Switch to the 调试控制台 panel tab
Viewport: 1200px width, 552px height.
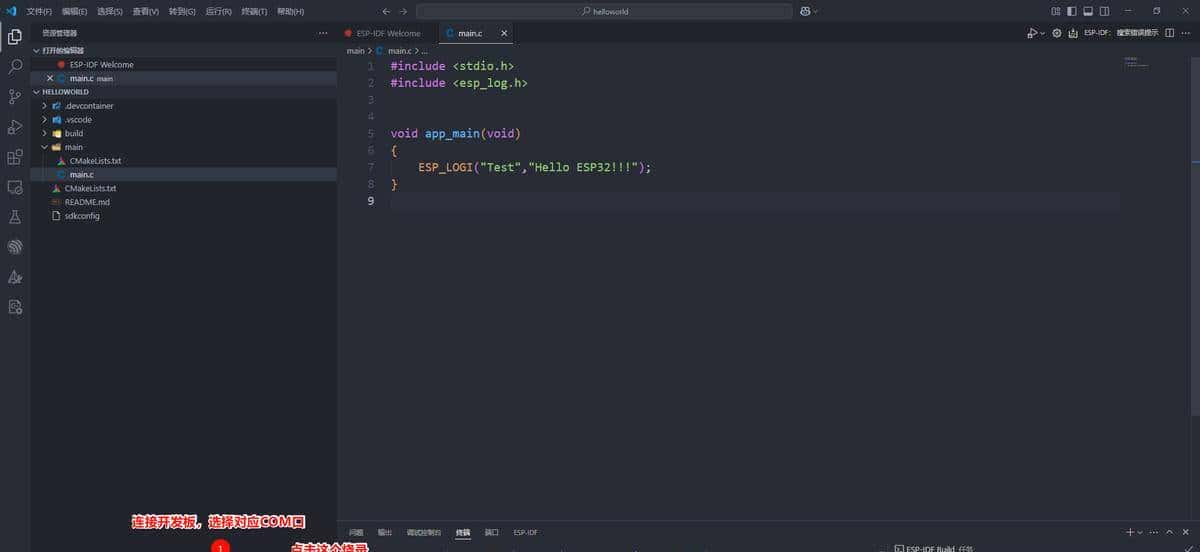tap(424, 532)
